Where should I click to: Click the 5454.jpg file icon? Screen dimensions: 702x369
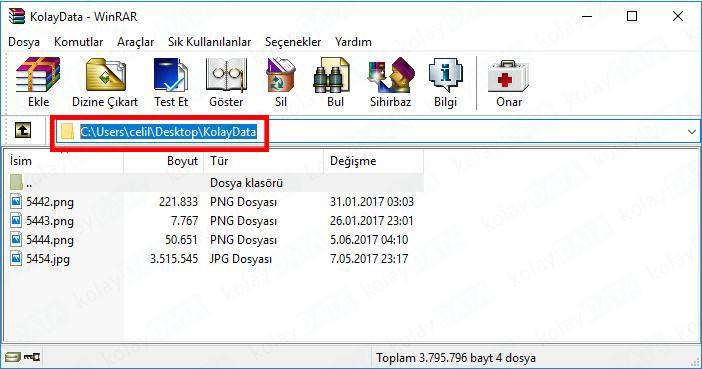(x=16, y=258)
